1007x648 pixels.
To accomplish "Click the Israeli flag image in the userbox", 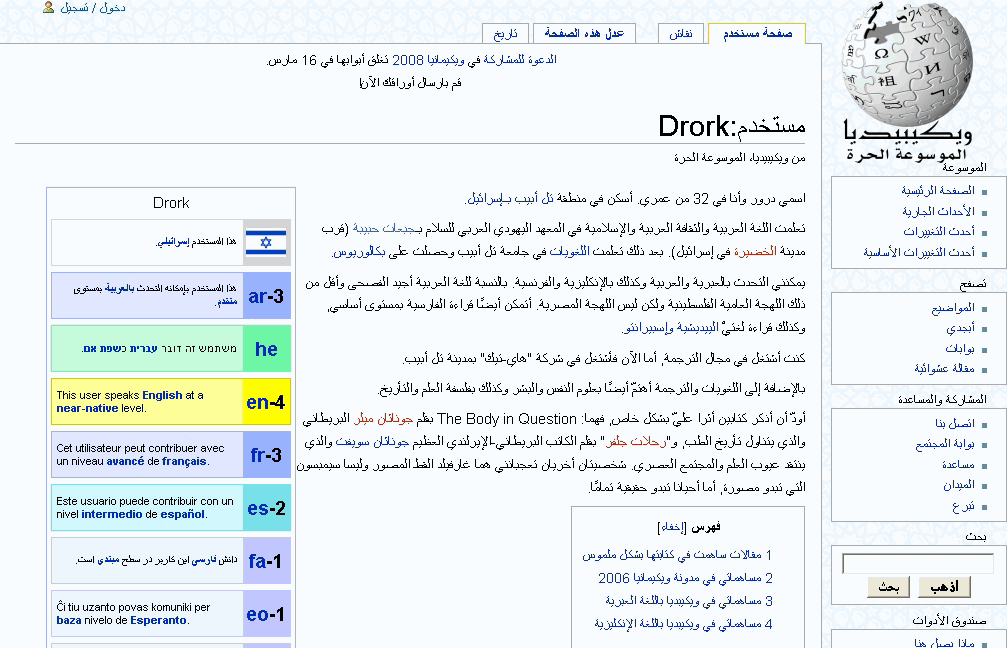I will point(266,242).
